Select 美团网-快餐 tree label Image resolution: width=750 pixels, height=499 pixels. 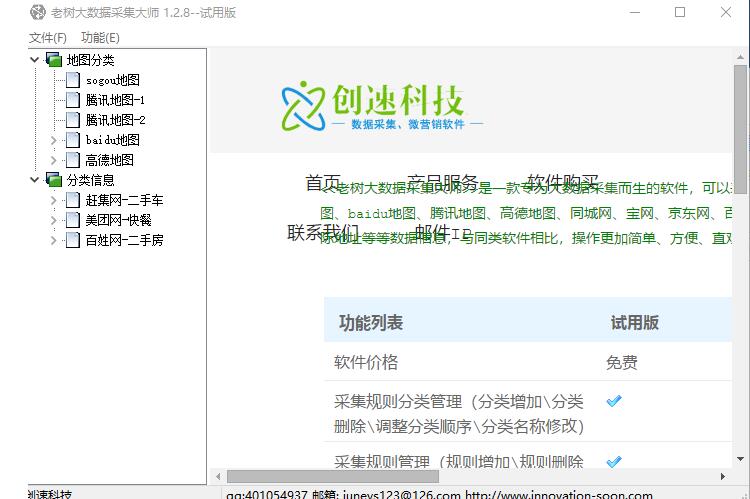click(119, 220)
